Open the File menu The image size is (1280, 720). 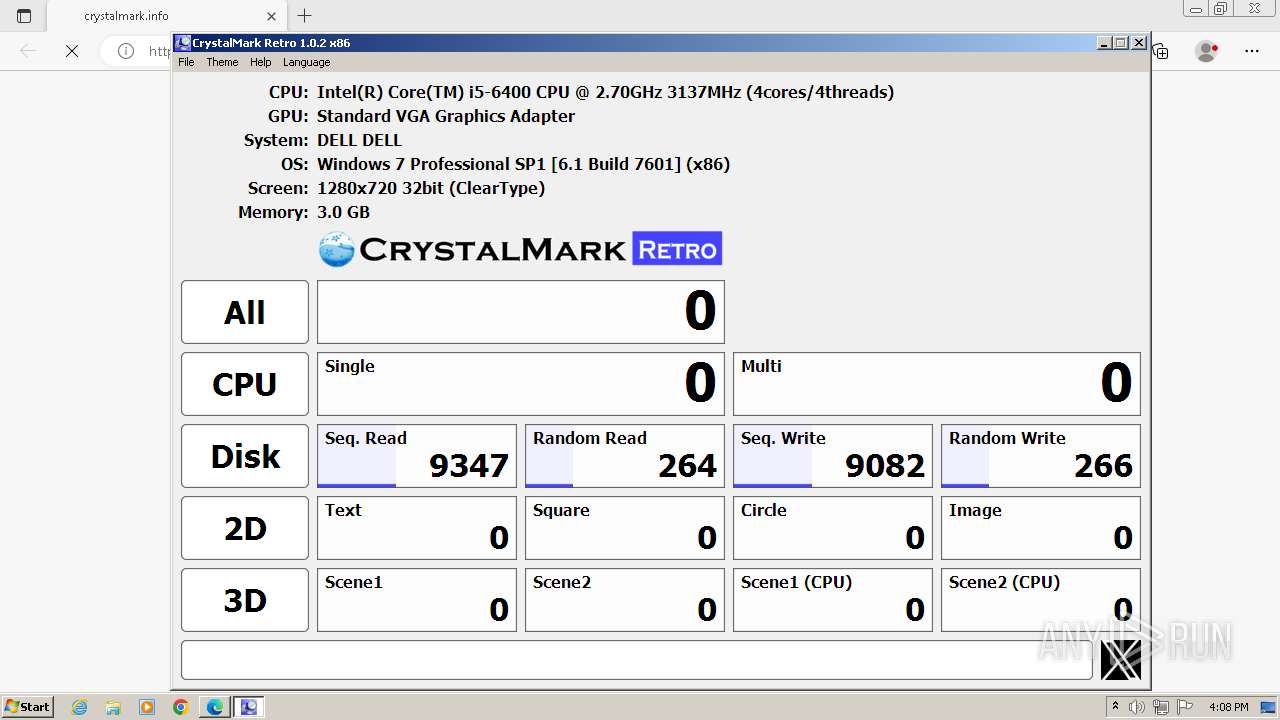[x=186, y=62]
